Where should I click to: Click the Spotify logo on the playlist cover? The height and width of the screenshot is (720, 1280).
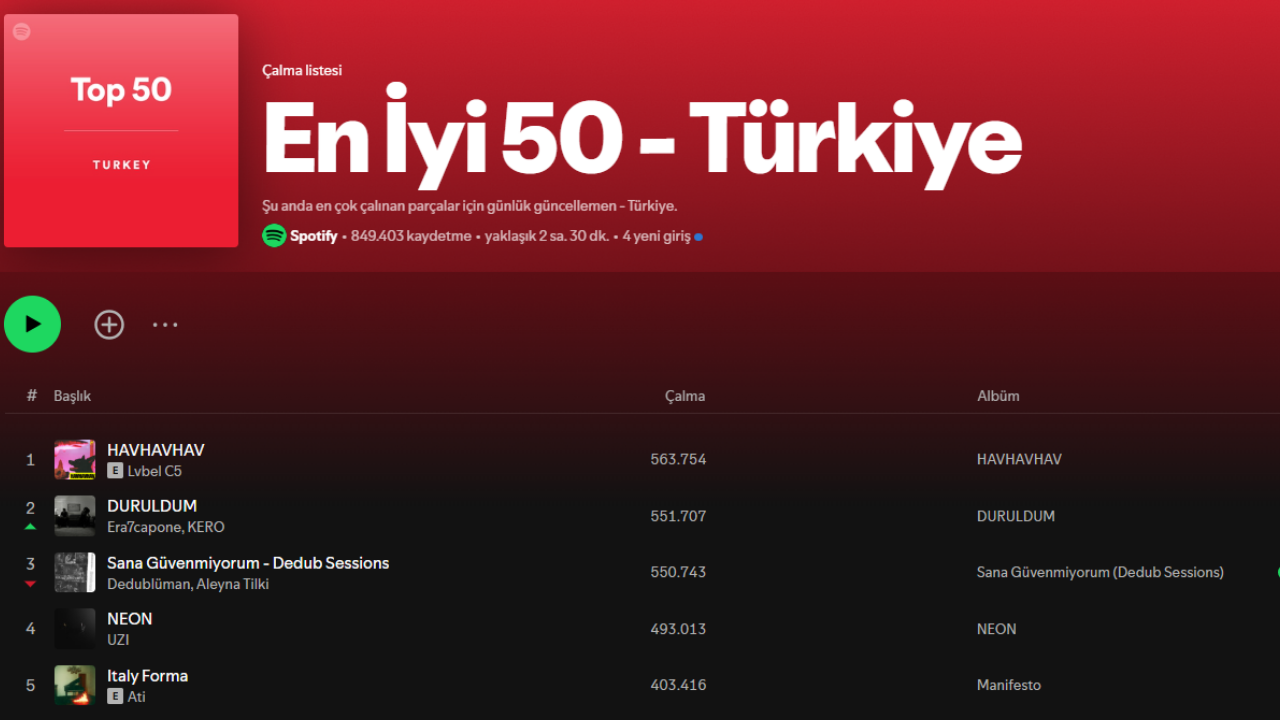click(x=21, y=30)
